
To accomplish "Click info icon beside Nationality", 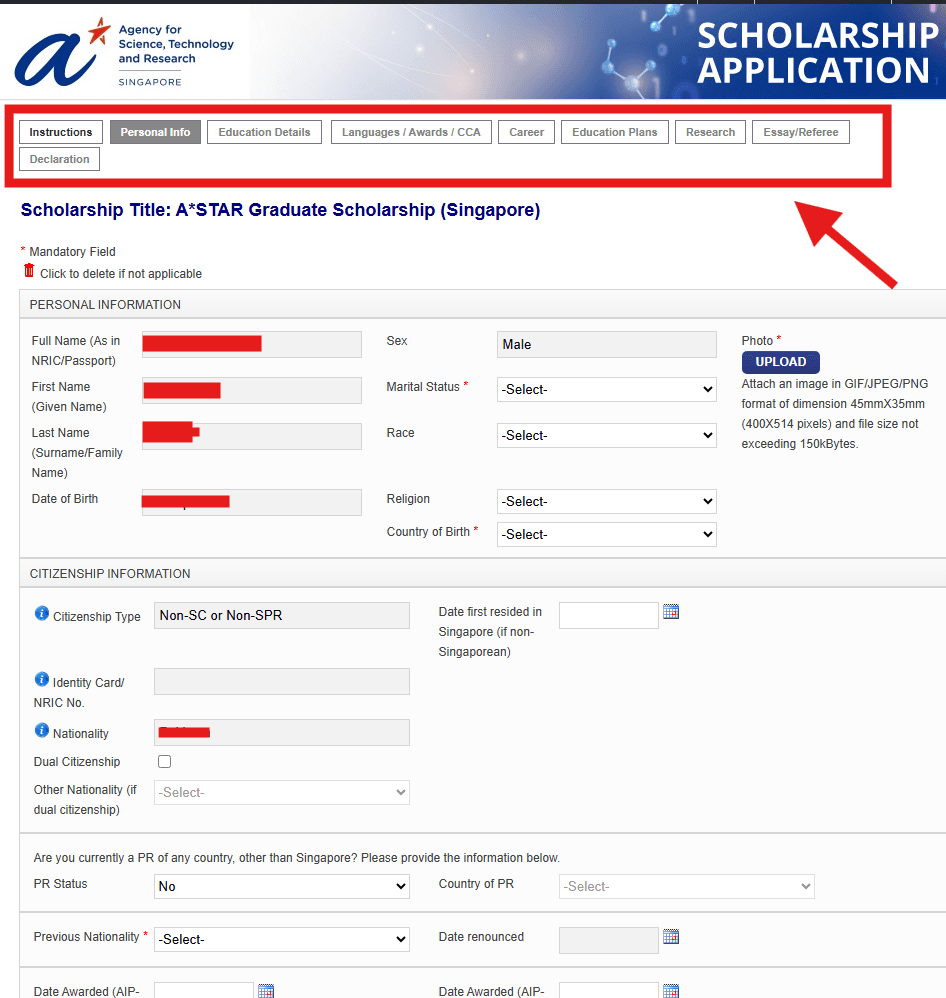I will point(41,730).
